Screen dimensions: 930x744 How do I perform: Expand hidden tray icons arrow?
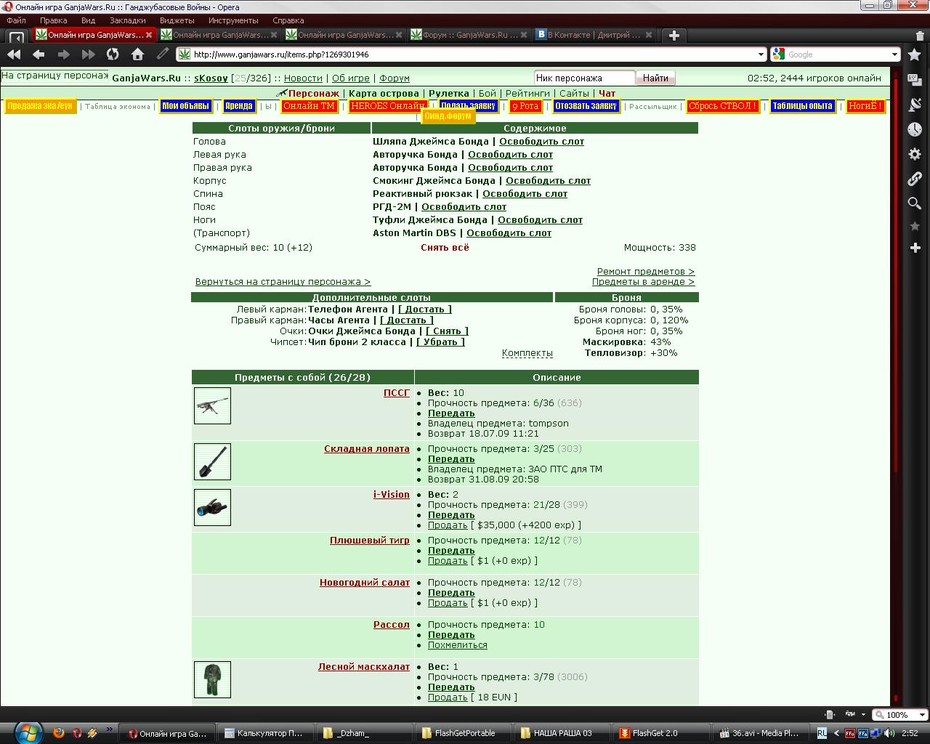[x=836, y=733]
